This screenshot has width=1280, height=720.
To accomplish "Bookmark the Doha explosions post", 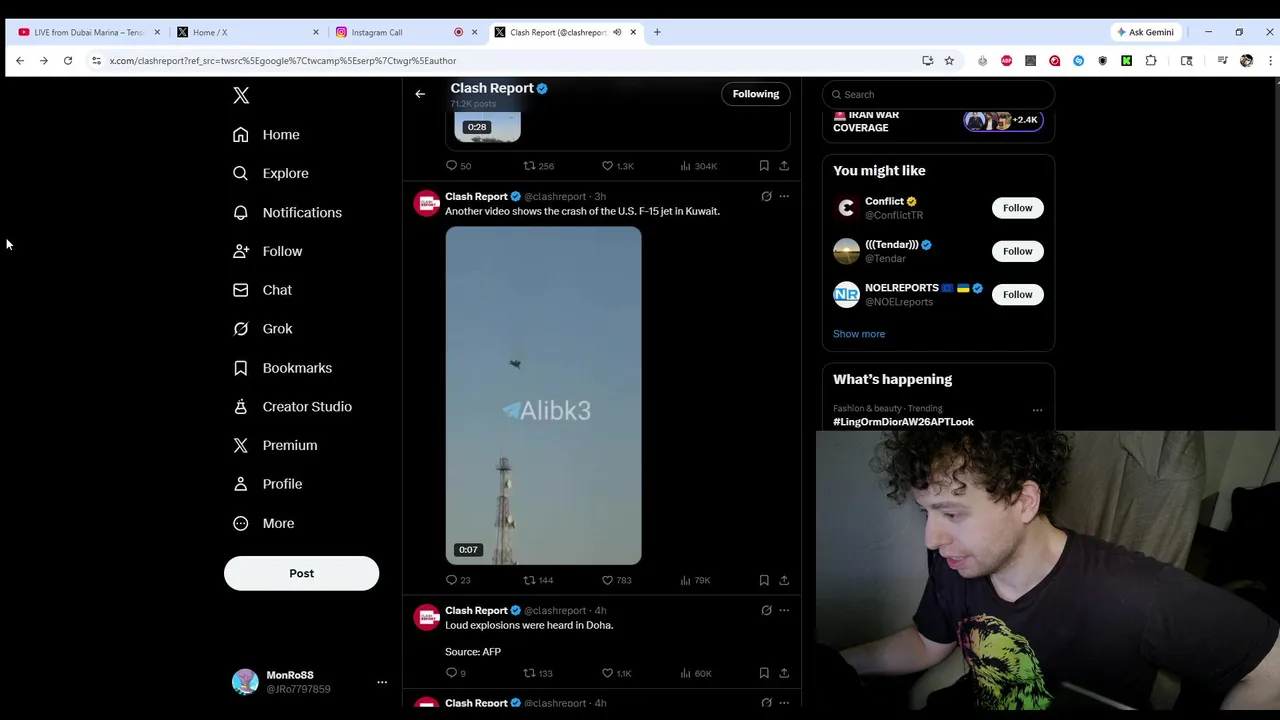I will (x=764, y=673).
